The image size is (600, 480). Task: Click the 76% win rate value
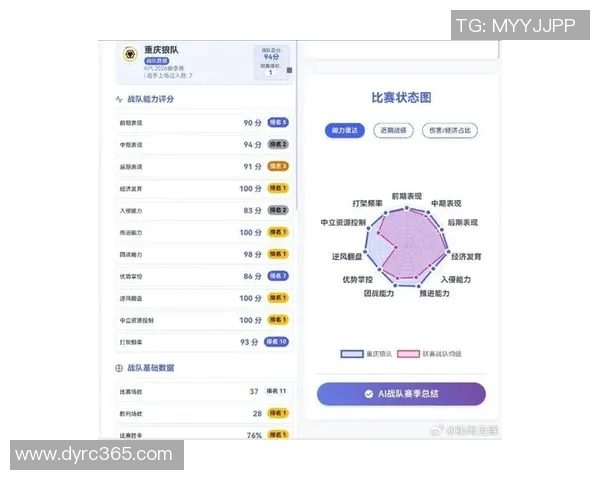254,435
